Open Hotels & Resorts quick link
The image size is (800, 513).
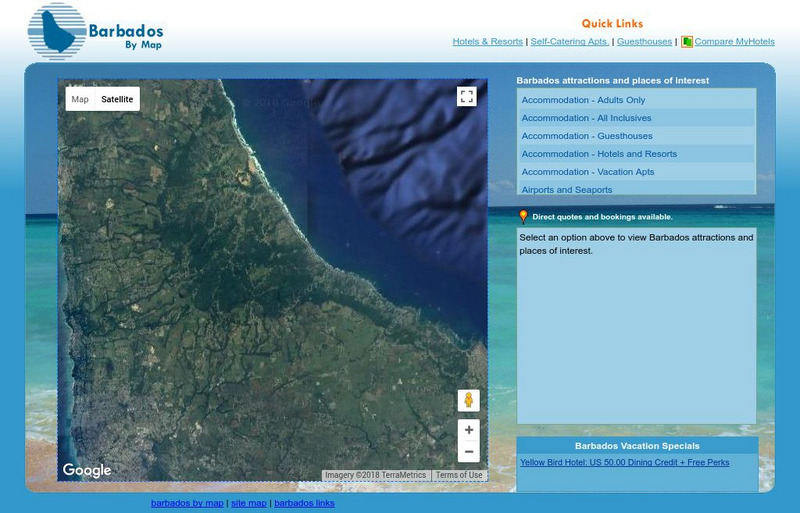click(487, 42)
